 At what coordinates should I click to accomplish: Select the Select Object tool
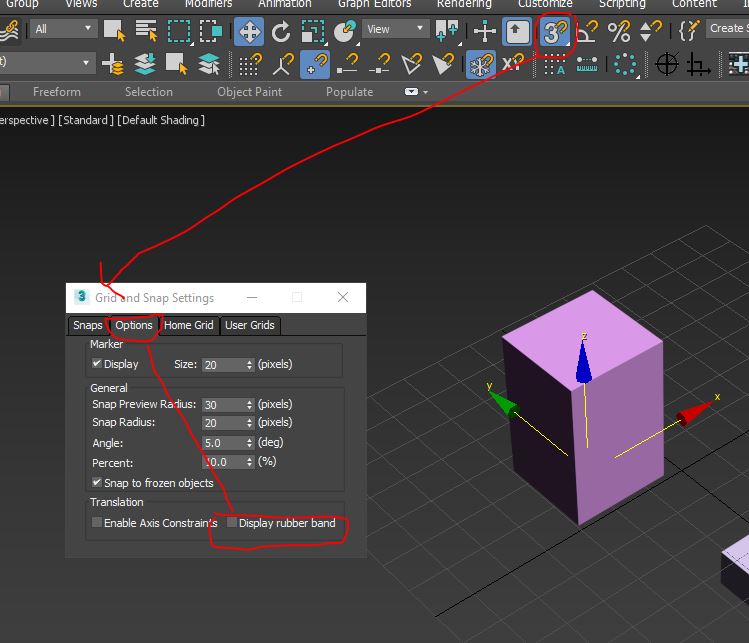pyautogui.click(x=114, y=31)
